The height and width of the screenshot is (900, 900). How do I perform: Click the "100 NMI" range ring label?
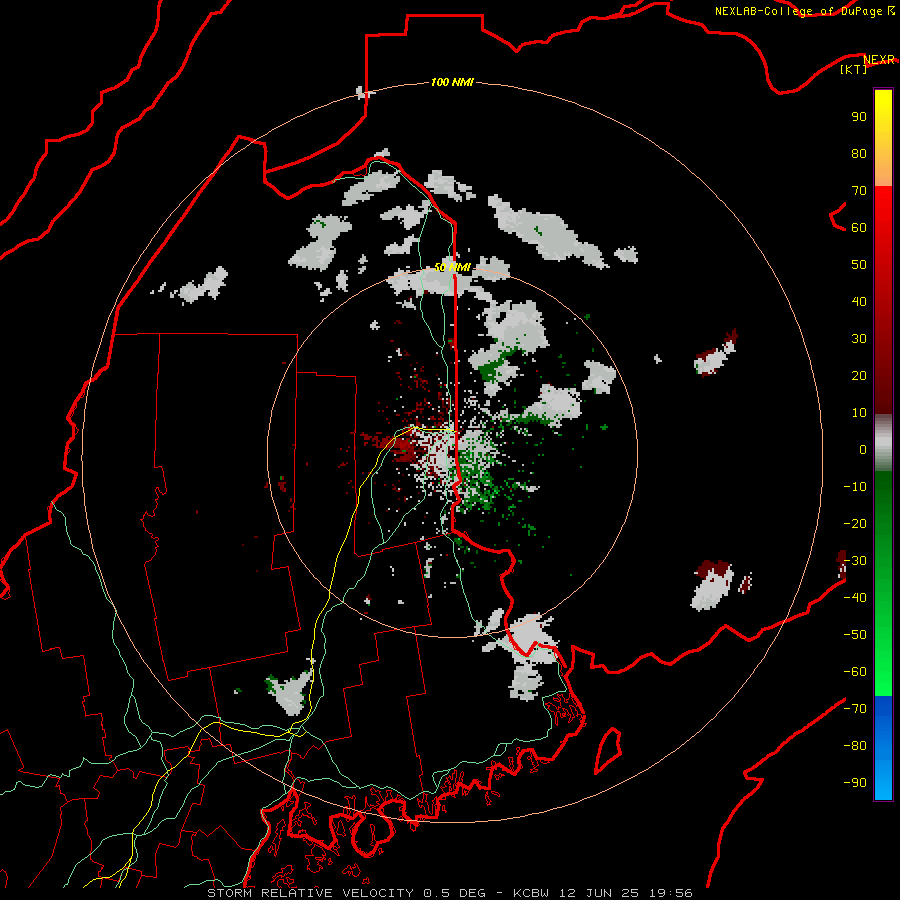[x=452, y=82]
